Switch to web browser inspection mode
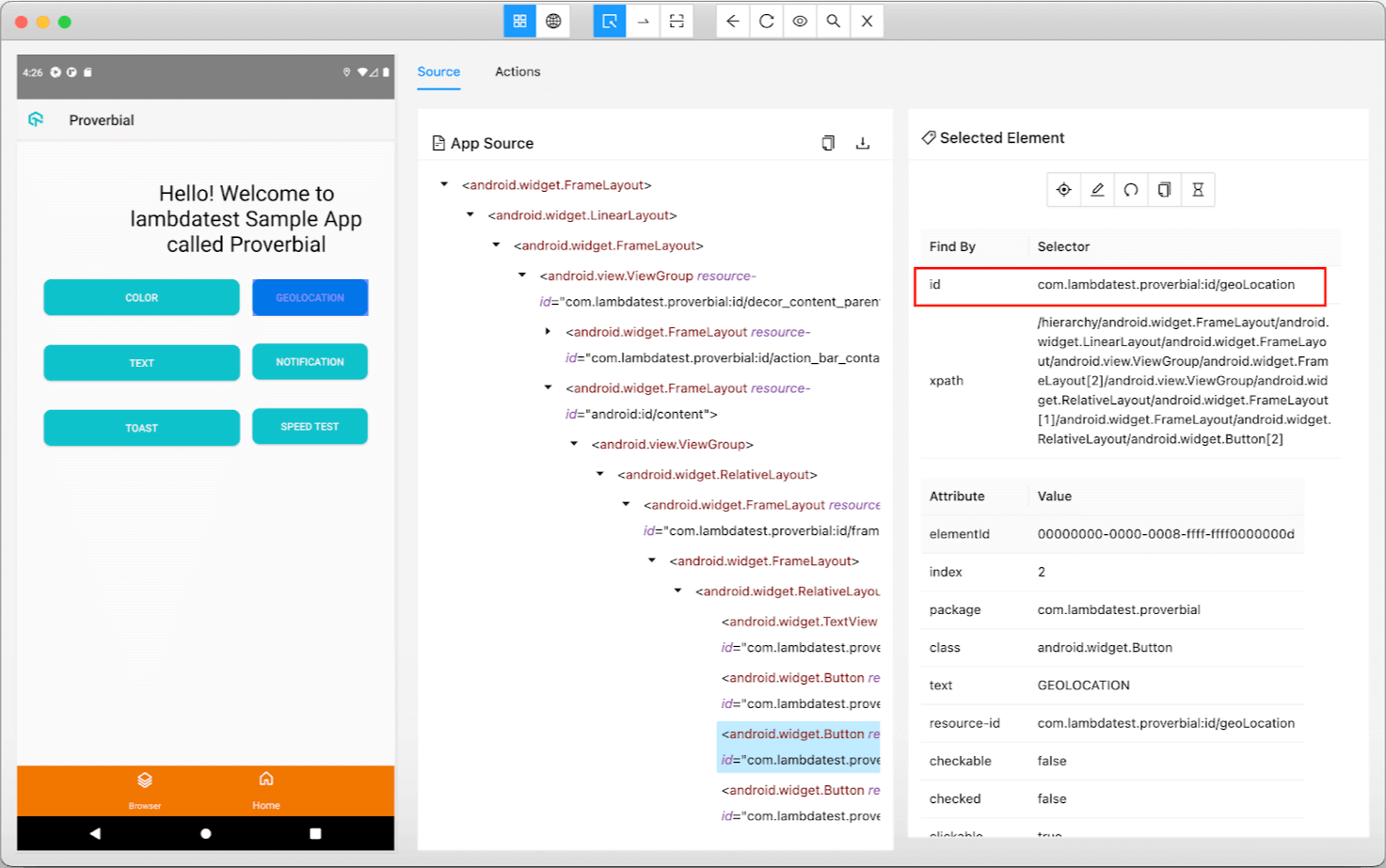The height and width of the screenshot is (868, 1386). point(553,20)
